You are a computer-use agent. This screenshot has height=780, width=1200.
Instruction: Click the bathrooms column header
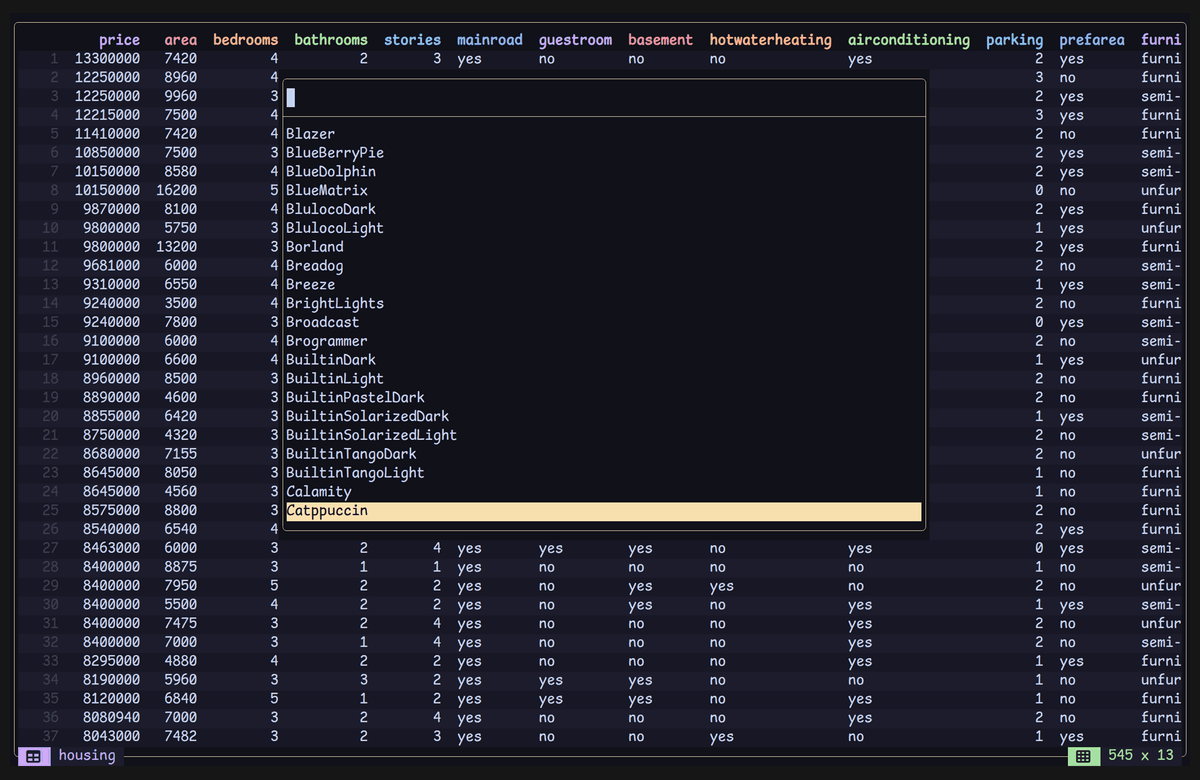(331, 40)
